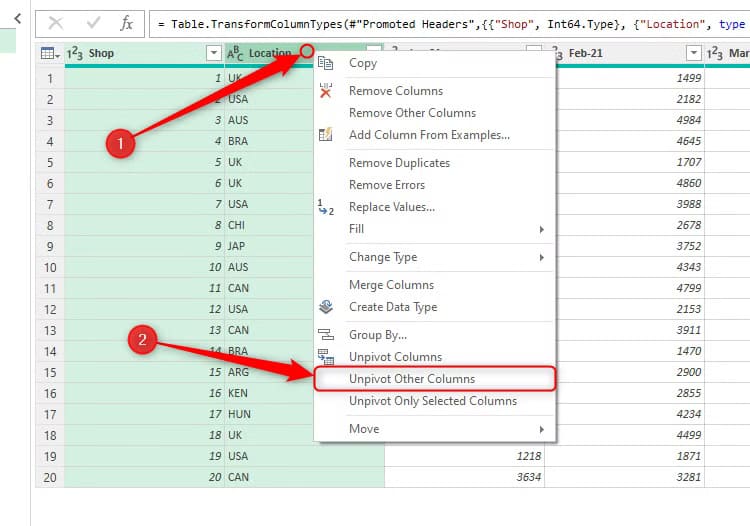750x526 pixels.
Task: Click the confirm checkmark in formula bar
Action: coord(93,22)
